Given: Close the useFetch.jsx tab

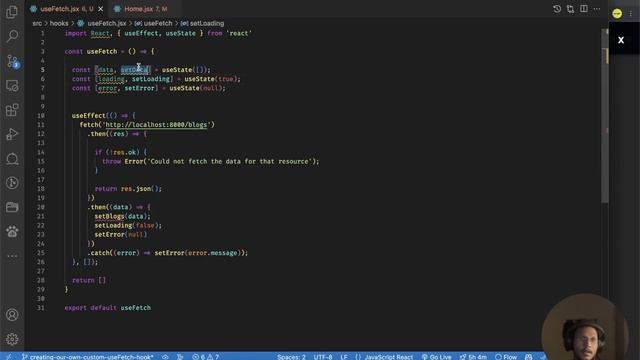Looking at the screenshot, I should tap(100, 9).
